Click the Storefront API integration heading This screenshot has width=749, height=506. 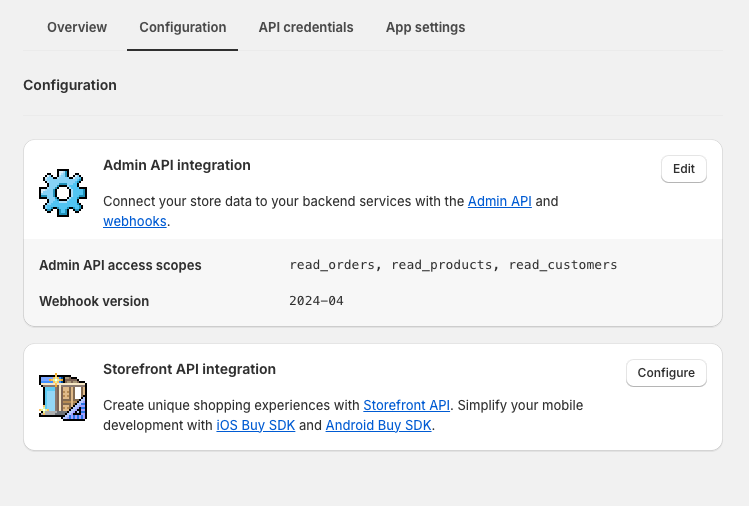pyautogui.click(x=189, y=369)
